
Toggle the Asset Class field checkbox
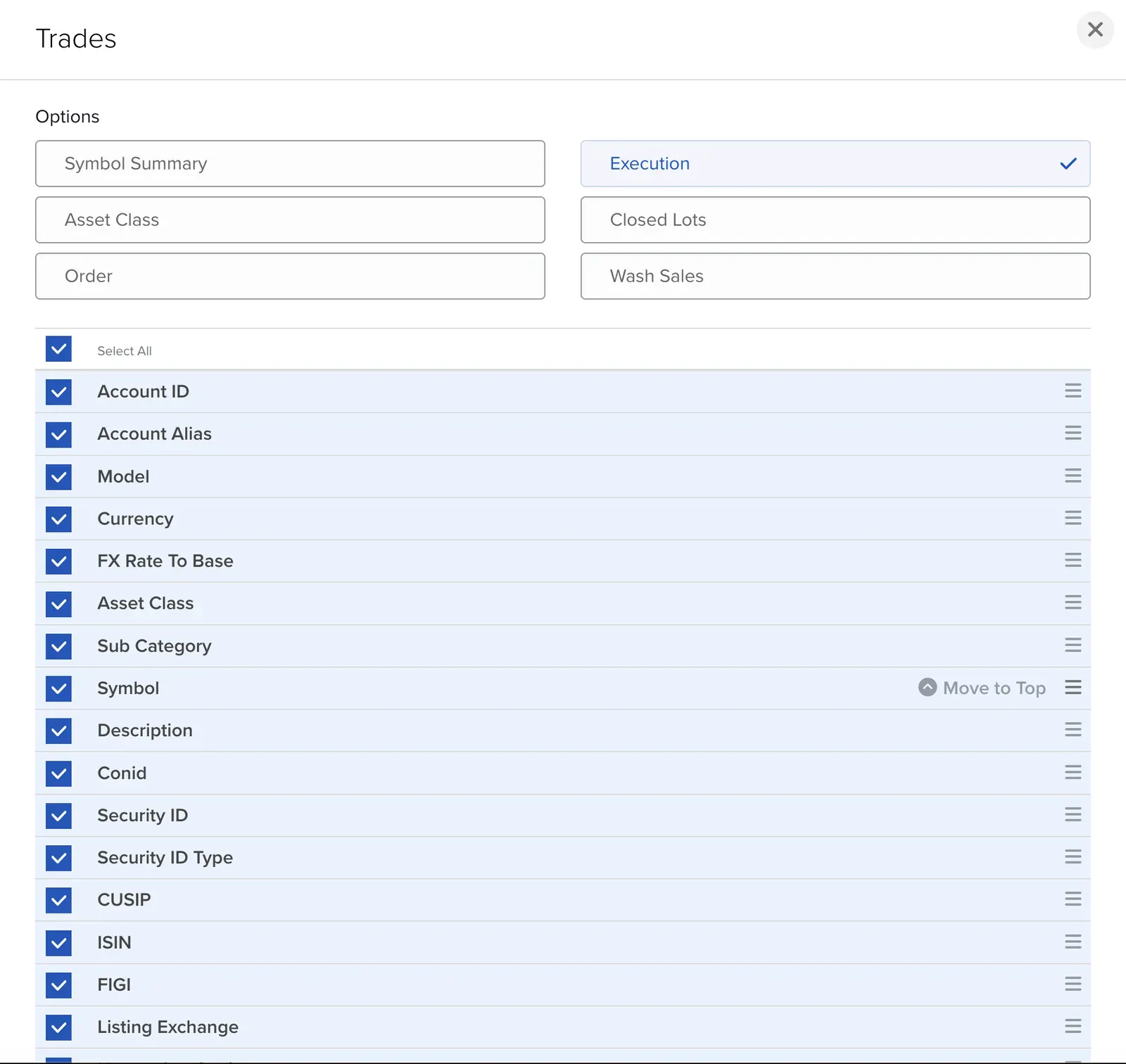tap(58, 604)
